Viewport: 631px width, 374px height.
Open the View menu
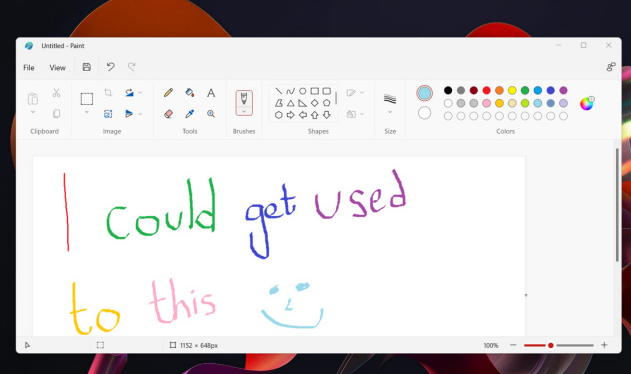58,68
